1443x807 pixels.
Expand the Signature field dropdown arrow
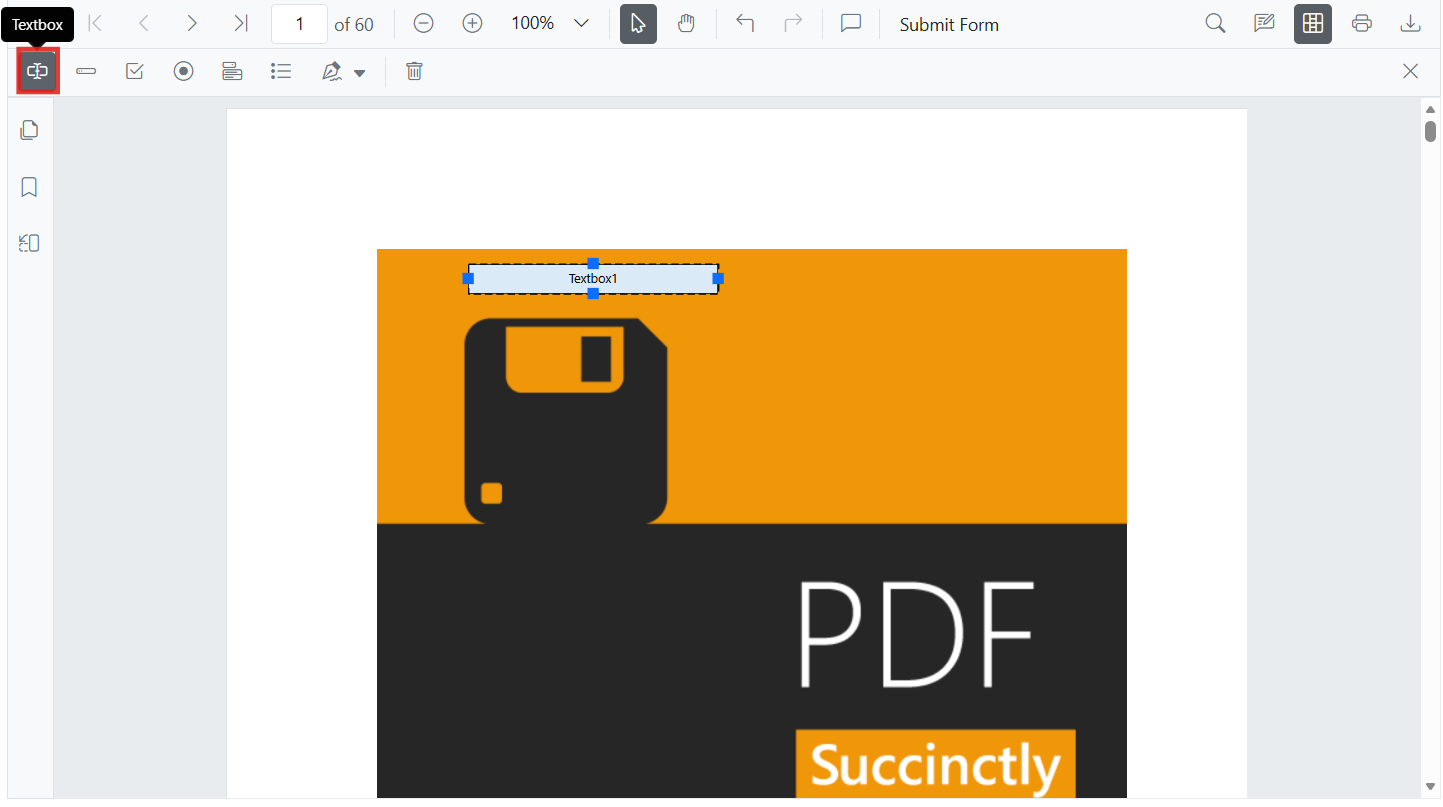[x=360, y=72]
